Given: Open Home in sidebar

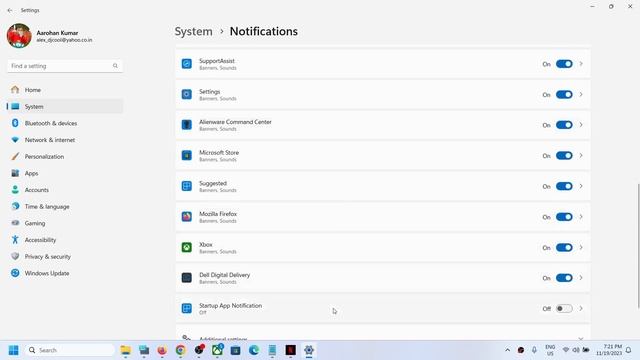Looking at the screenshot, I should click(65, 90).
